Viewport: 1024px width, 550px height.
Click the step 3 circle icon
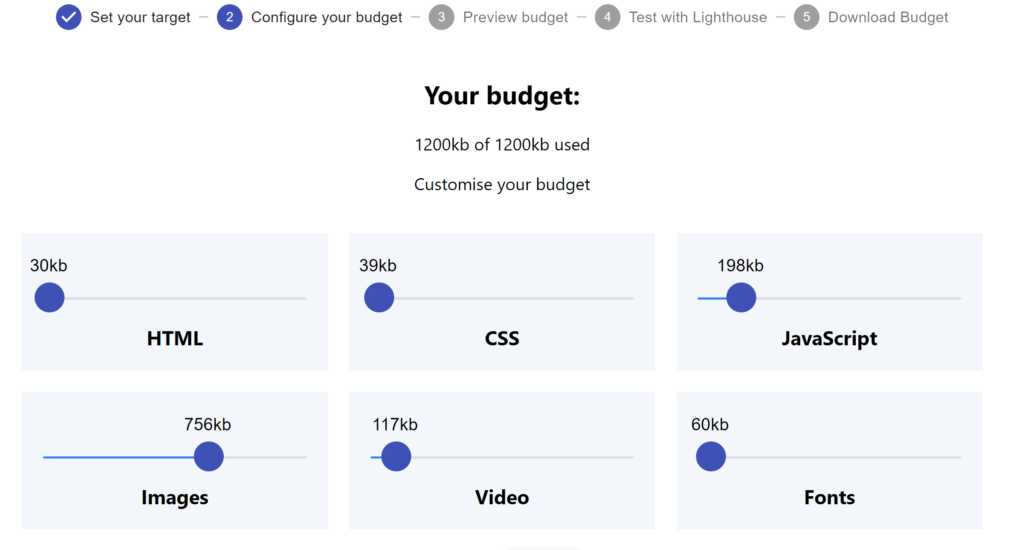point(441,17)
